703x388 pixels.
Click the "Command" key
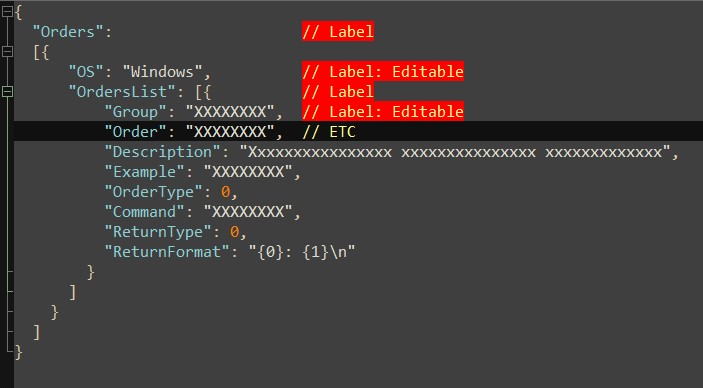144,212
